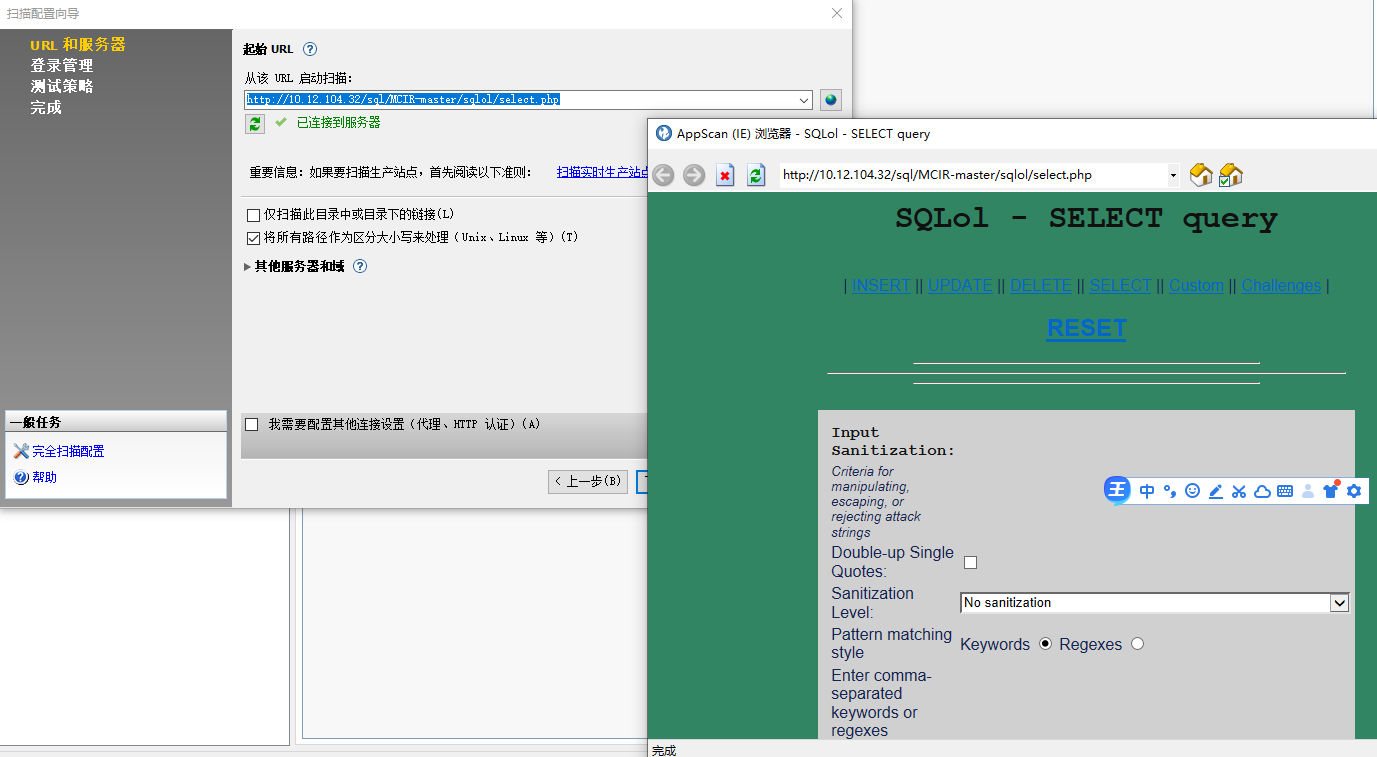
Task: Click the skin T-shirt icon in IME bar
Action: (x=1330, y=490)
